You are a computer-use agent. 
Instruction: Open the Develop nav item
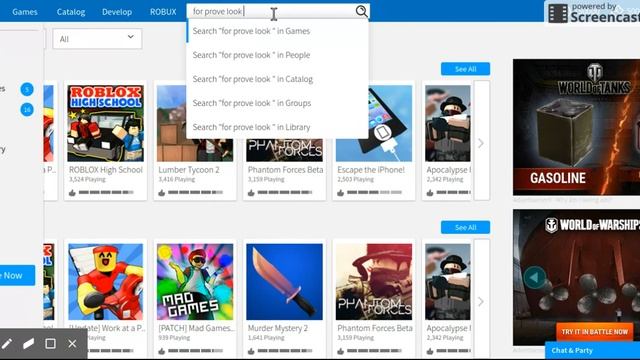tap(117, 12)
